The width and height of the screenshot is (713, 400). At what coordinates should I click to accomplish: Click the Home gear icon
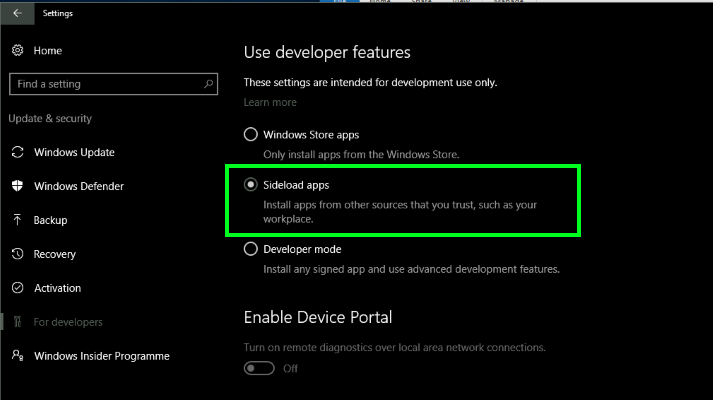click(17, 50)
